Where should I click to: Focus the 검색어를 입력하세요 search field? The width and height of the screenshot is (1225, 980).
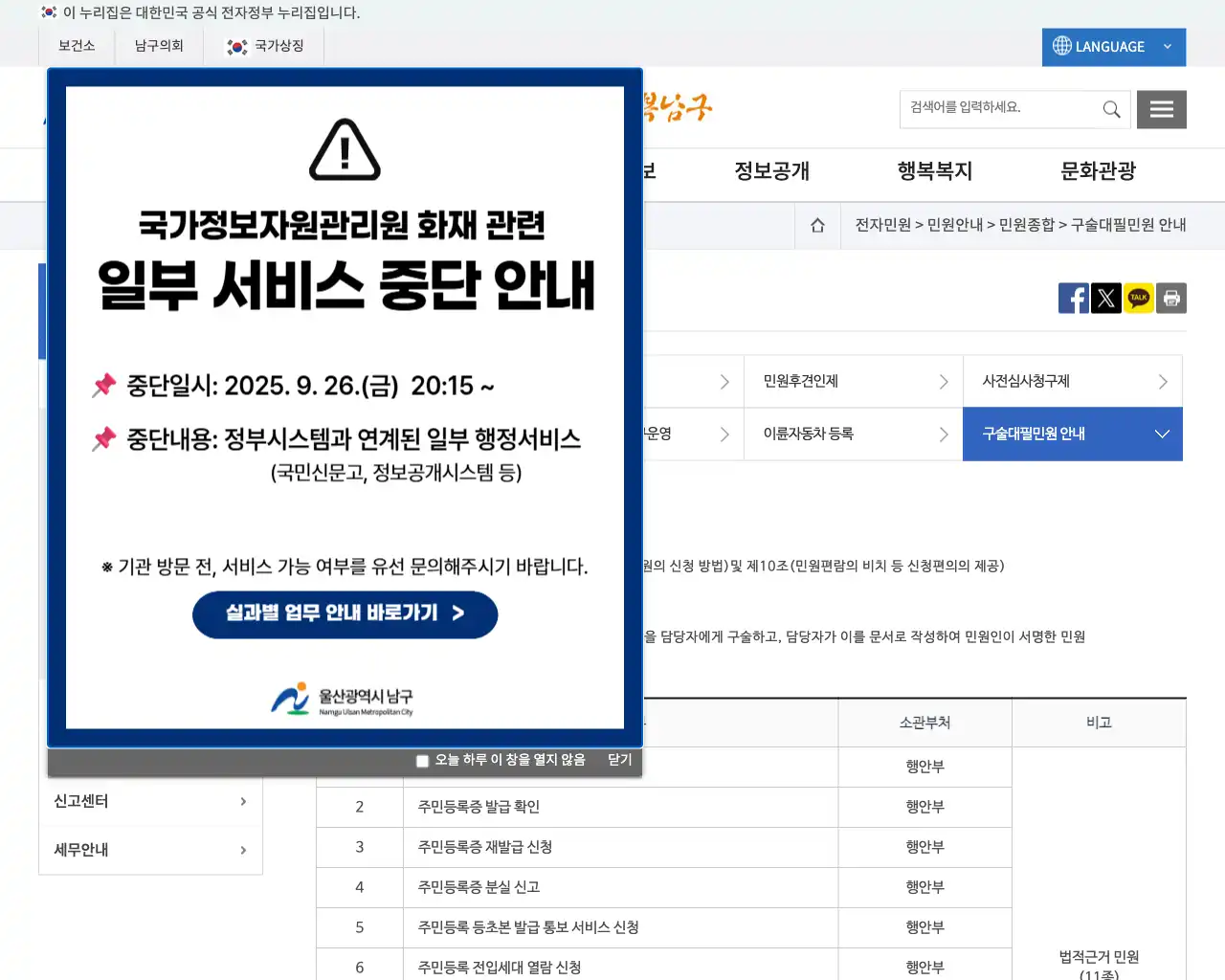click(x=1000, y=109)
